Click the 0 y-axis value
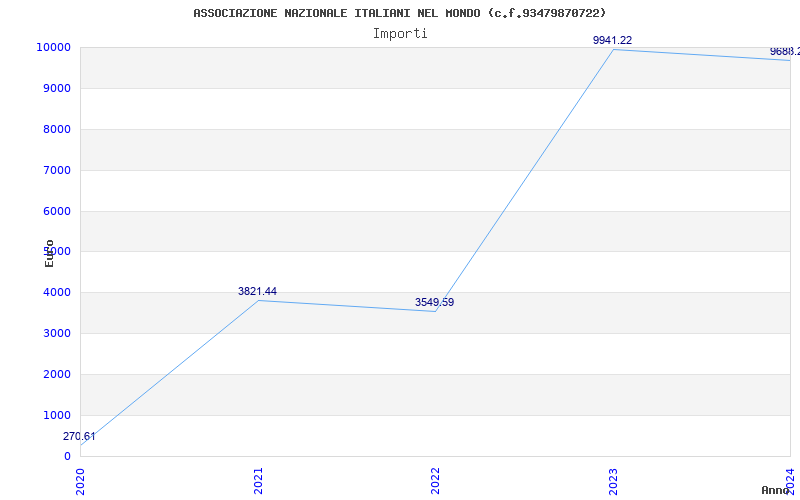This screenshot has height=500, width=800. [x=67, y=457]
